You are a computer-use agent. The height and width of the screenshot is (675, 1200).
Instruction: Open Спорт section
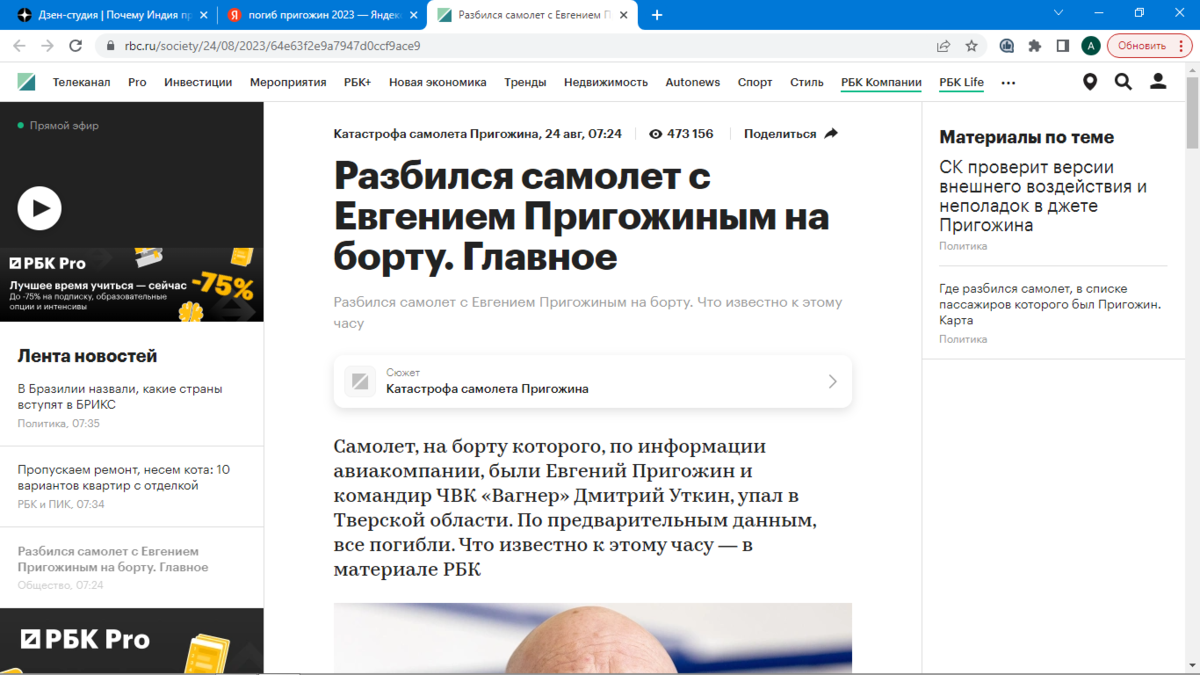(x=755, y=82)
